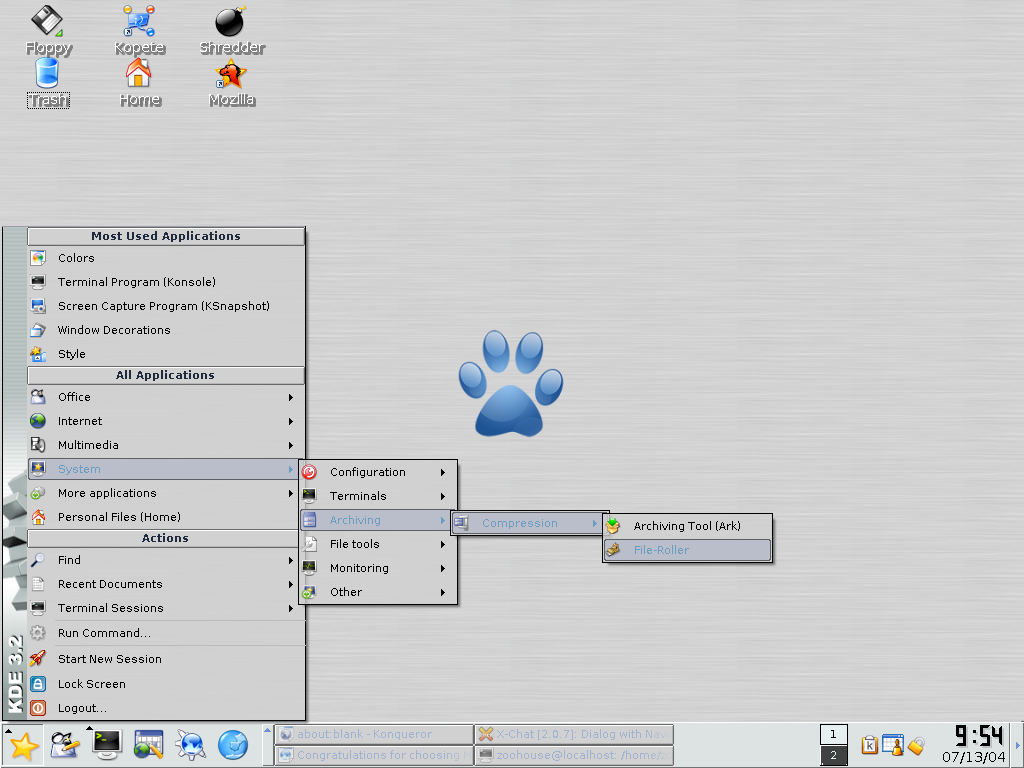Launch Terminal Program (Konsole) menu entry
Image resolution: width=1024 pixels, height=768 pixels.
[166, 282]
